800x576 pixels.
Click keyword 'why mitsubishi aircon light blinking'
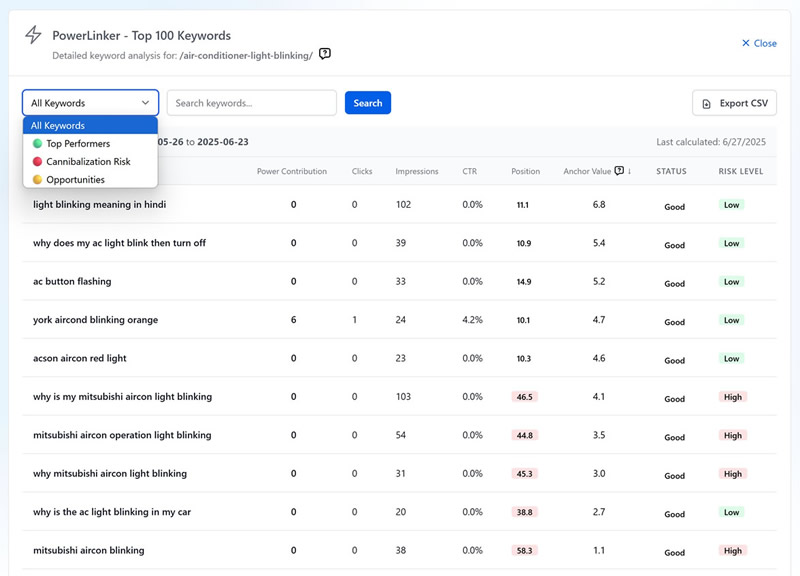[x=110, y=473]
